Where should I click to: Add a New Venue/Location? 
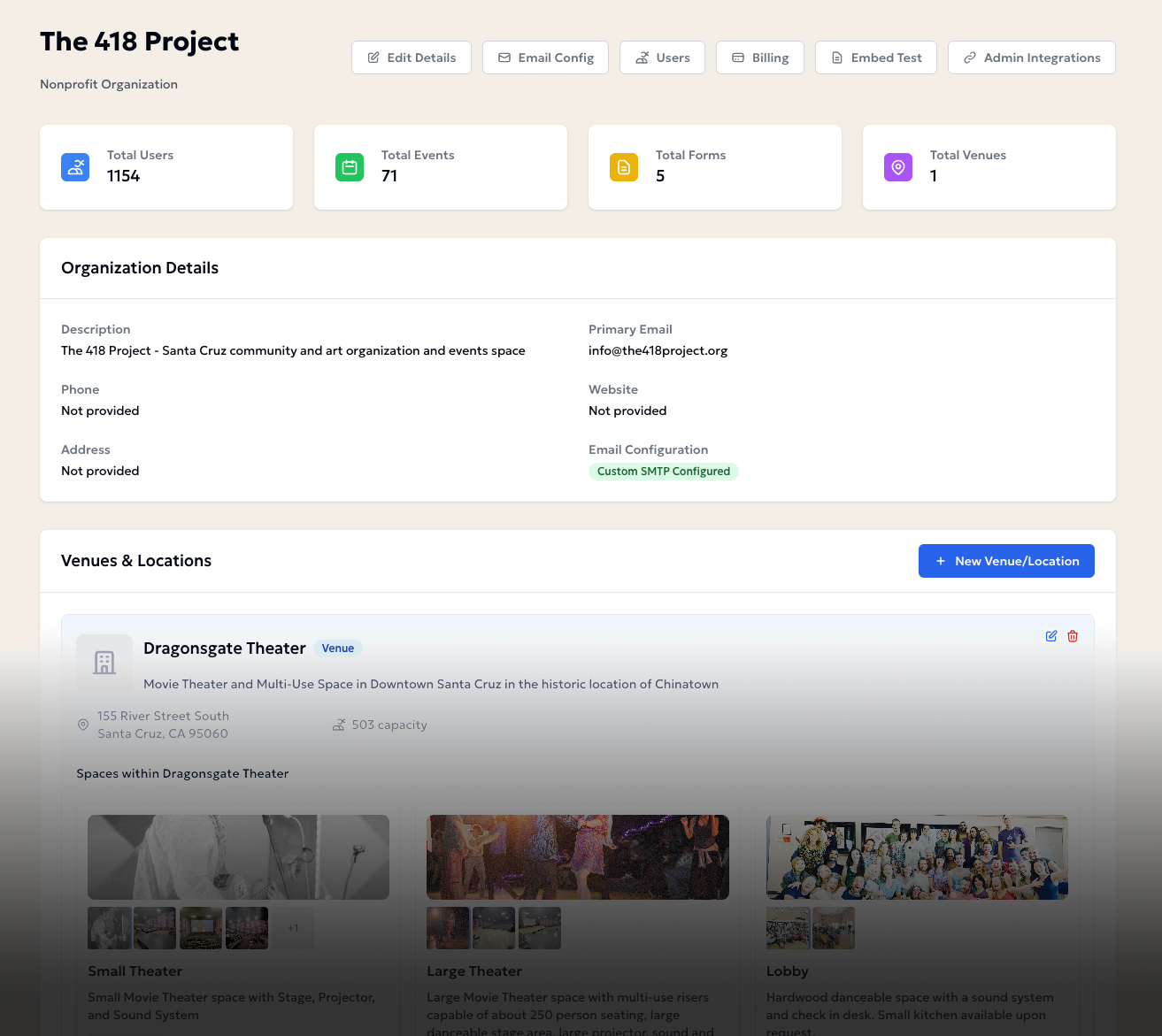point(1006,561)
